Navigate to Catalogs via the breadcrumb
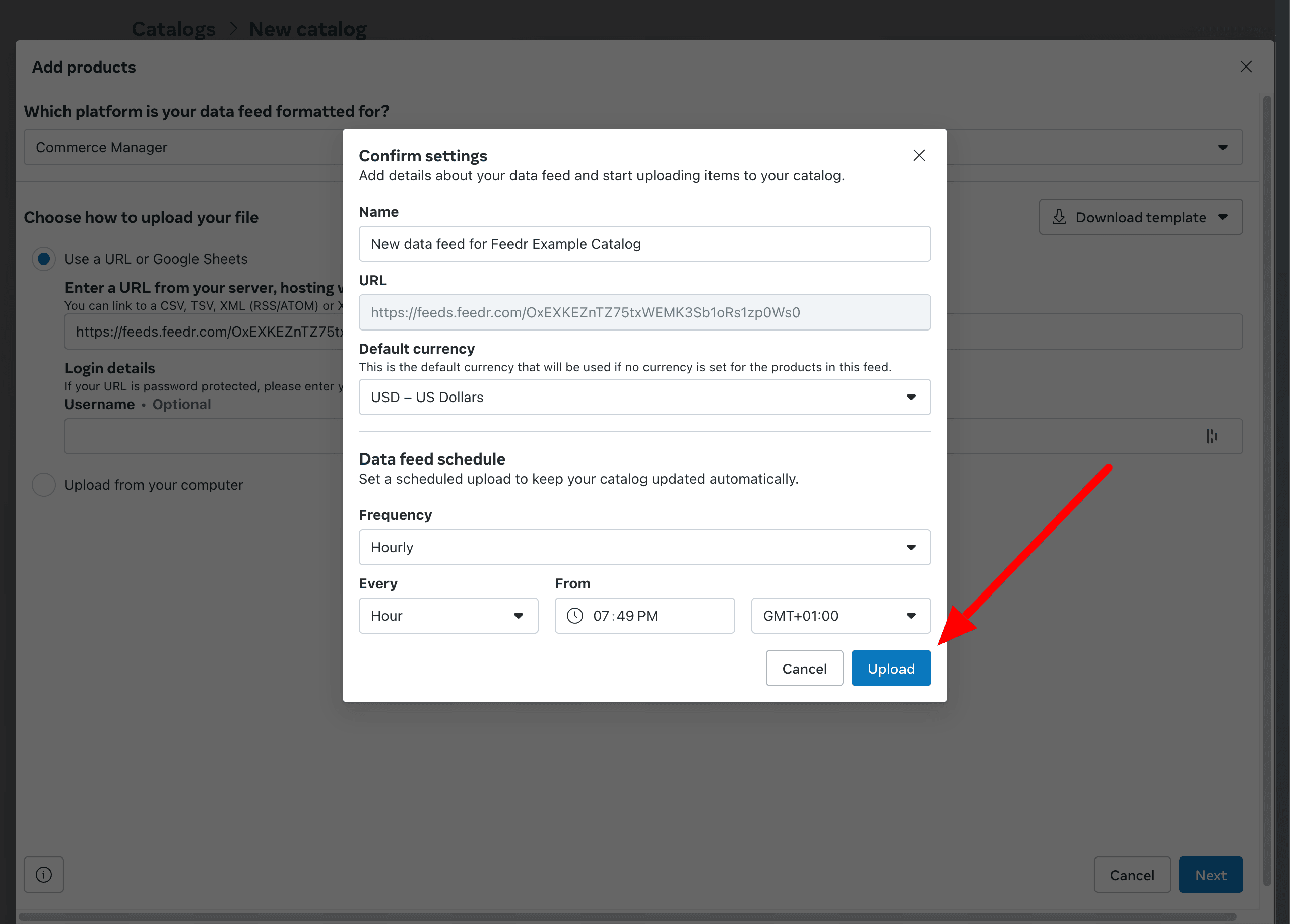The image size is (1290, 924). (173, 28)
